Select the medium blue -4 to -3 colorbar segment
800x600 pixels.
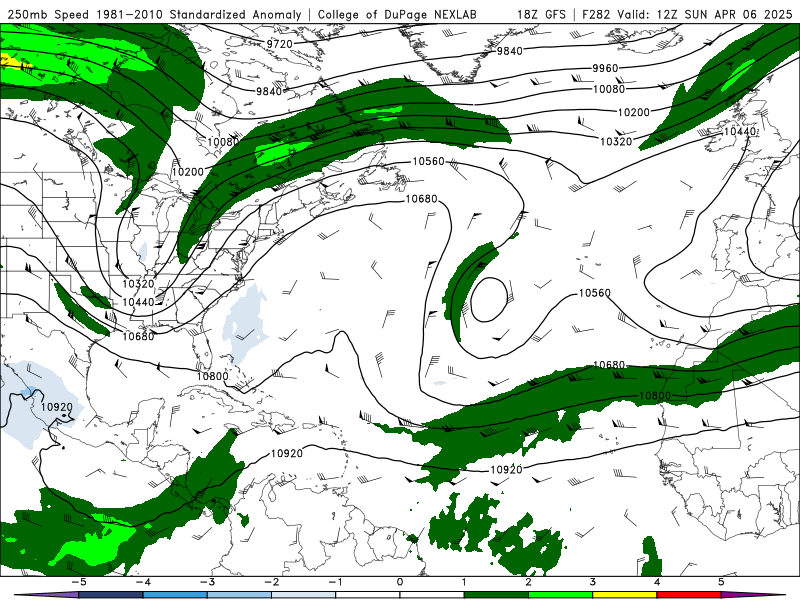pyautogui.click(x=175, y=595)
